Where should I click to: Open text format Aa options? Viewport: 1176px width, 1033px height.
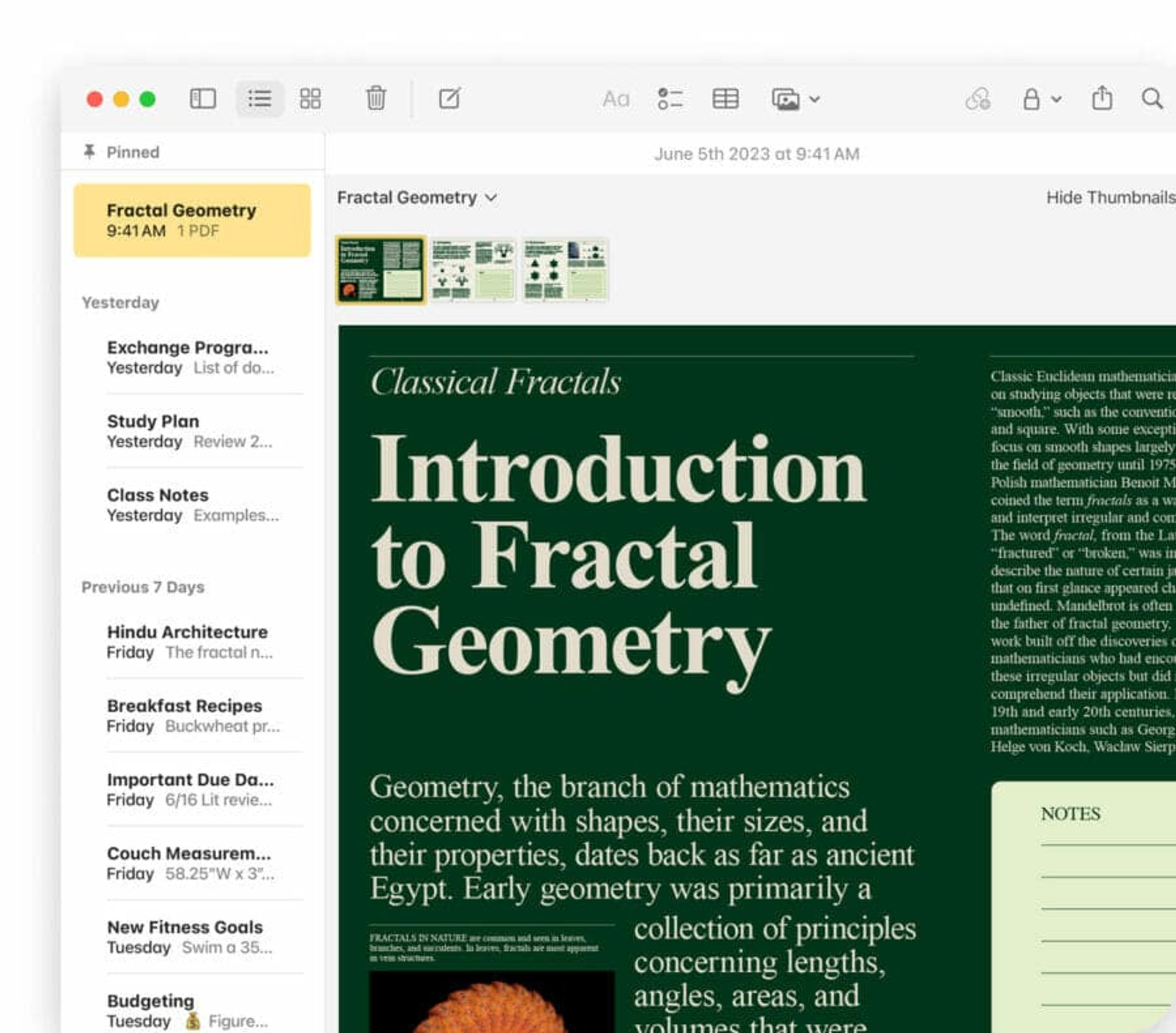click(616, 99)
